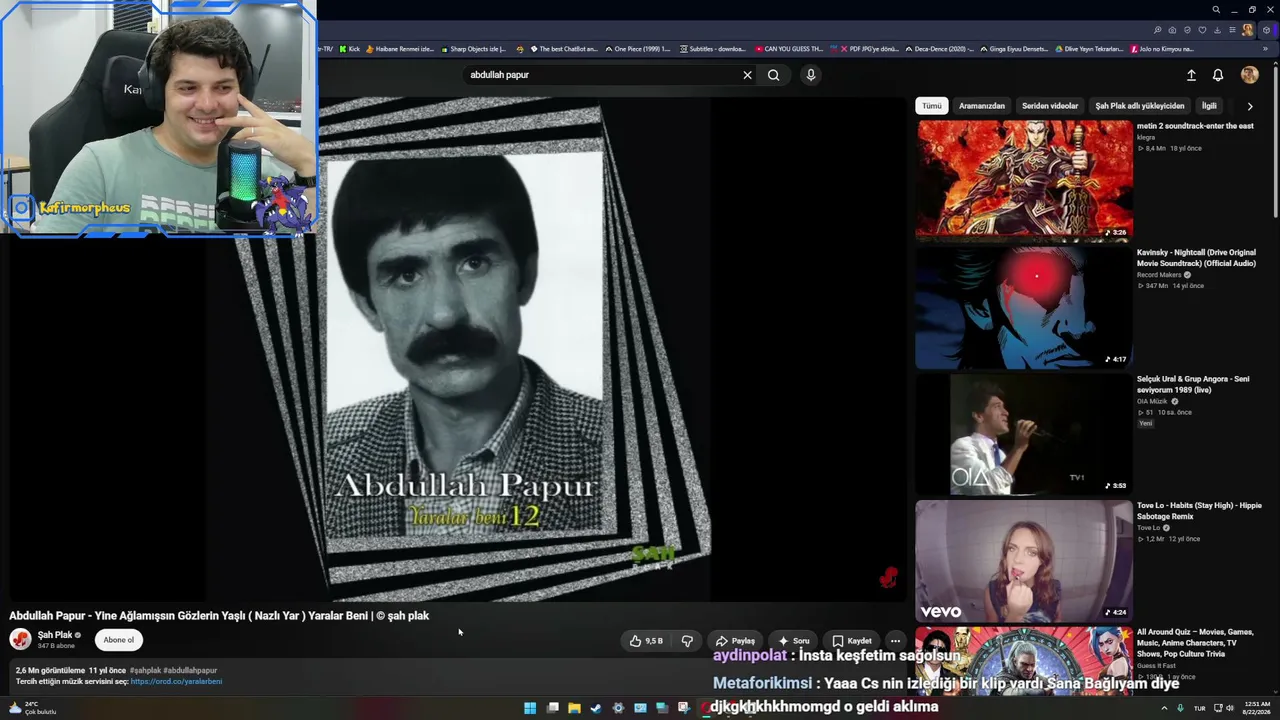Click the Soru button
Image resolution: width=1280 pixels, height=720 pixels.
pyautogui.click(x=794, y=641)
